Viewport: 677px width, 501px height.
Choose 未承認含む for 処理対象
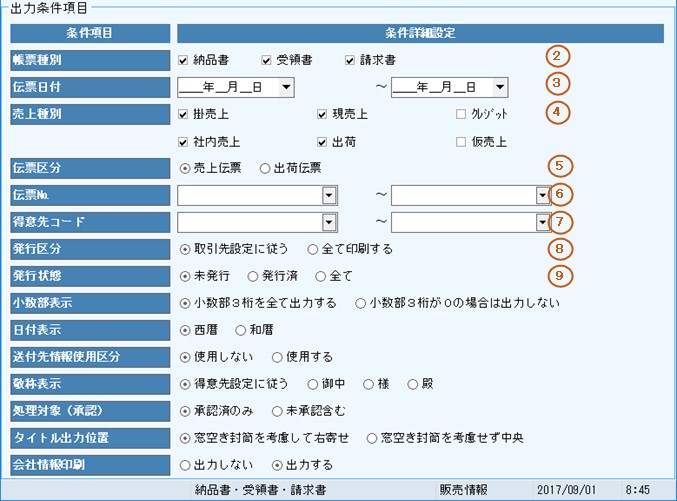coord(278,410)
